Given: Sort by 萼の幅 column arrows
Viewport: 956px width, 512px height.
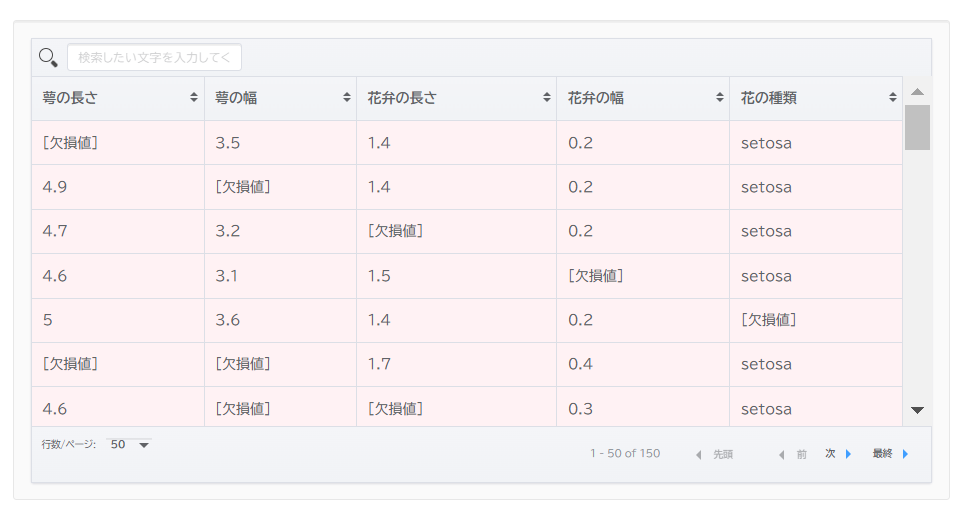Looking at the screenshot, I should [346, 98].
